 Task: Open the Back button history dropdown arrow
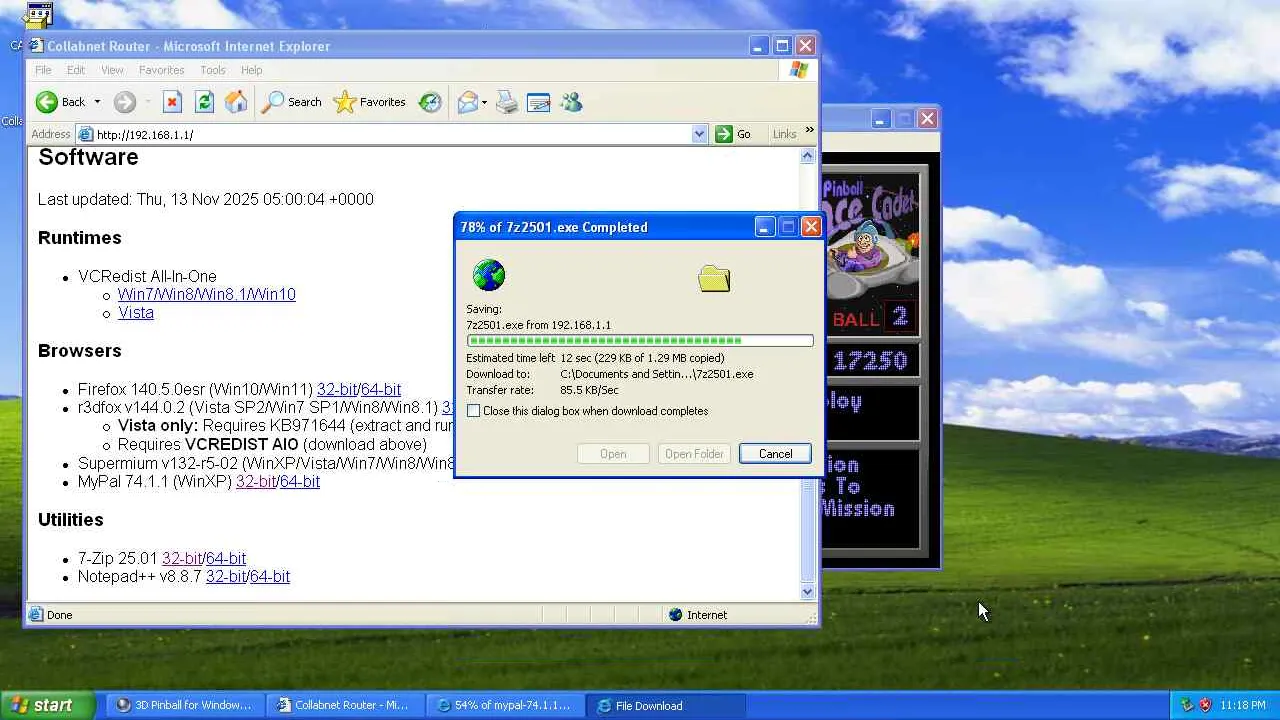[x=97, y=102]
